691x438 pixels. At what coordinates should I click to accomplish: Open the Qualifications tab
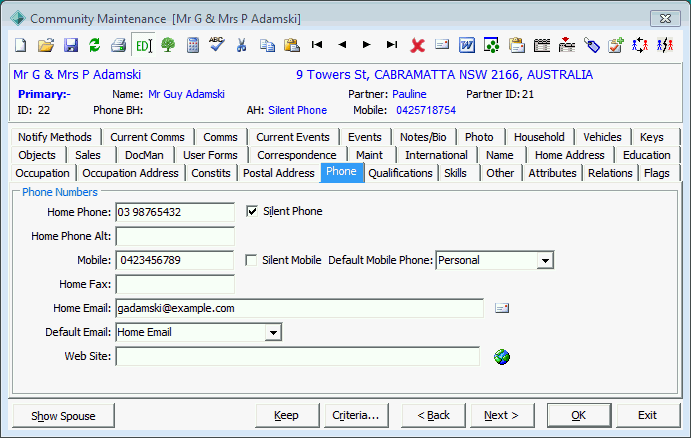point(400,173)
